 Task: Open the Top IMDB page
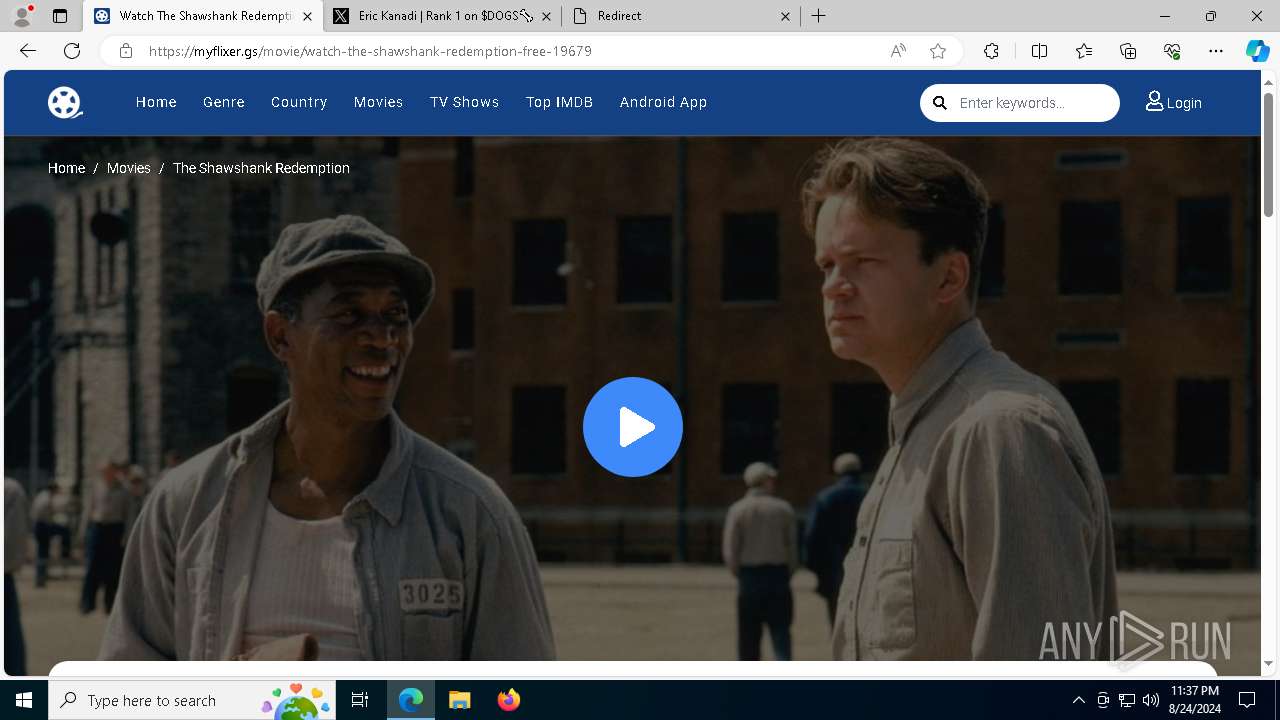point(559,102)
